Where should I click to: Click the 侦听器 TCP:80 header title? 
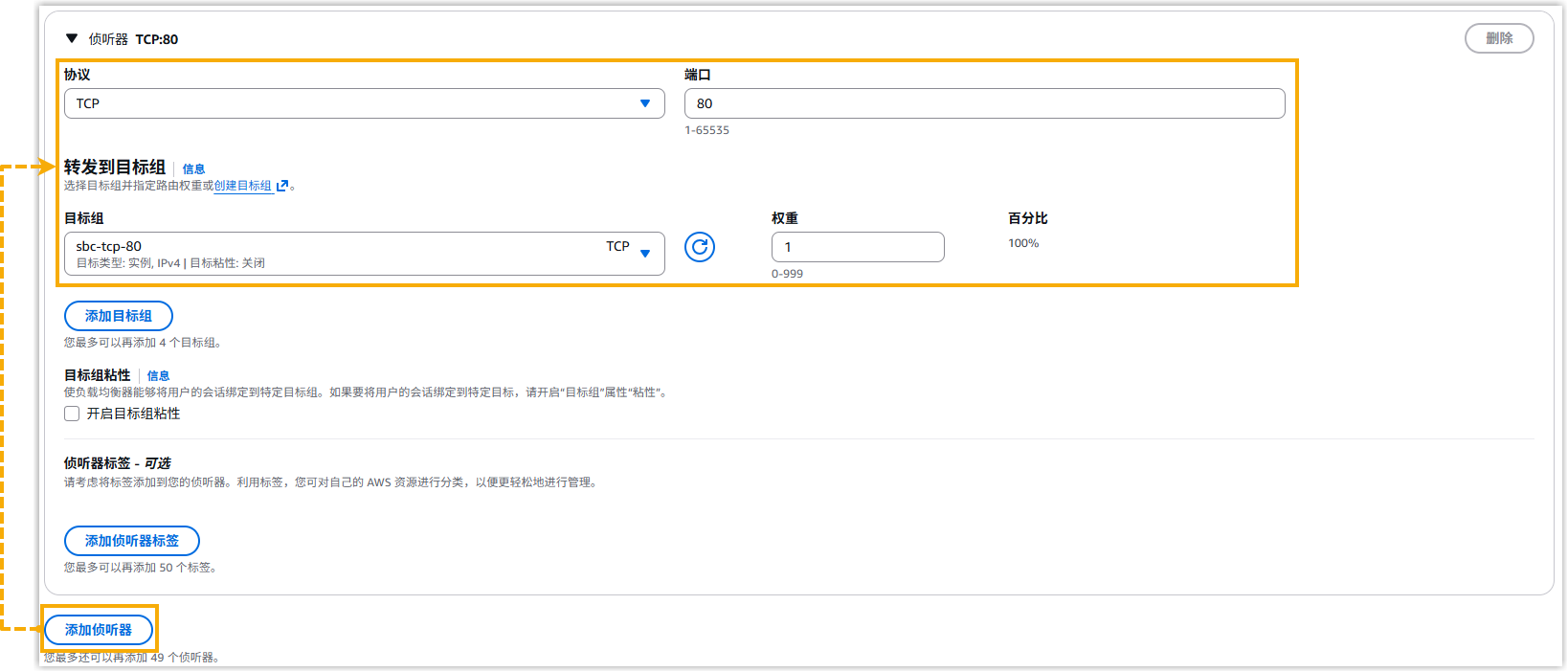tap(133, 39)
